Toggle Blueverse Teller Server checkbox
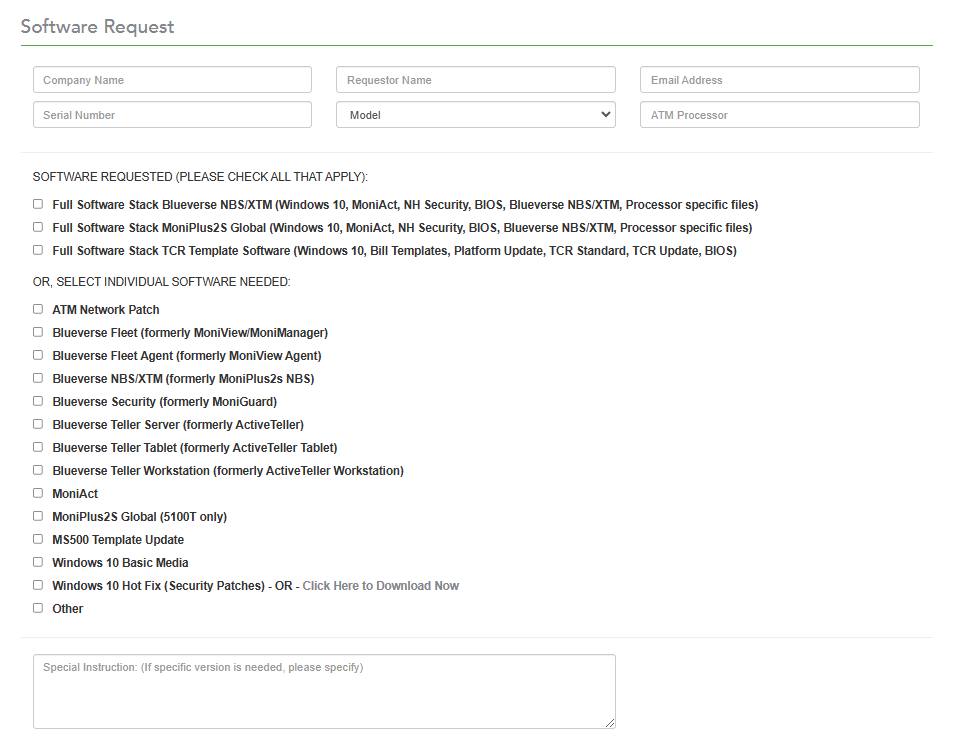The width and height of the screenshot is (956, 744). [x=38, y=424]
